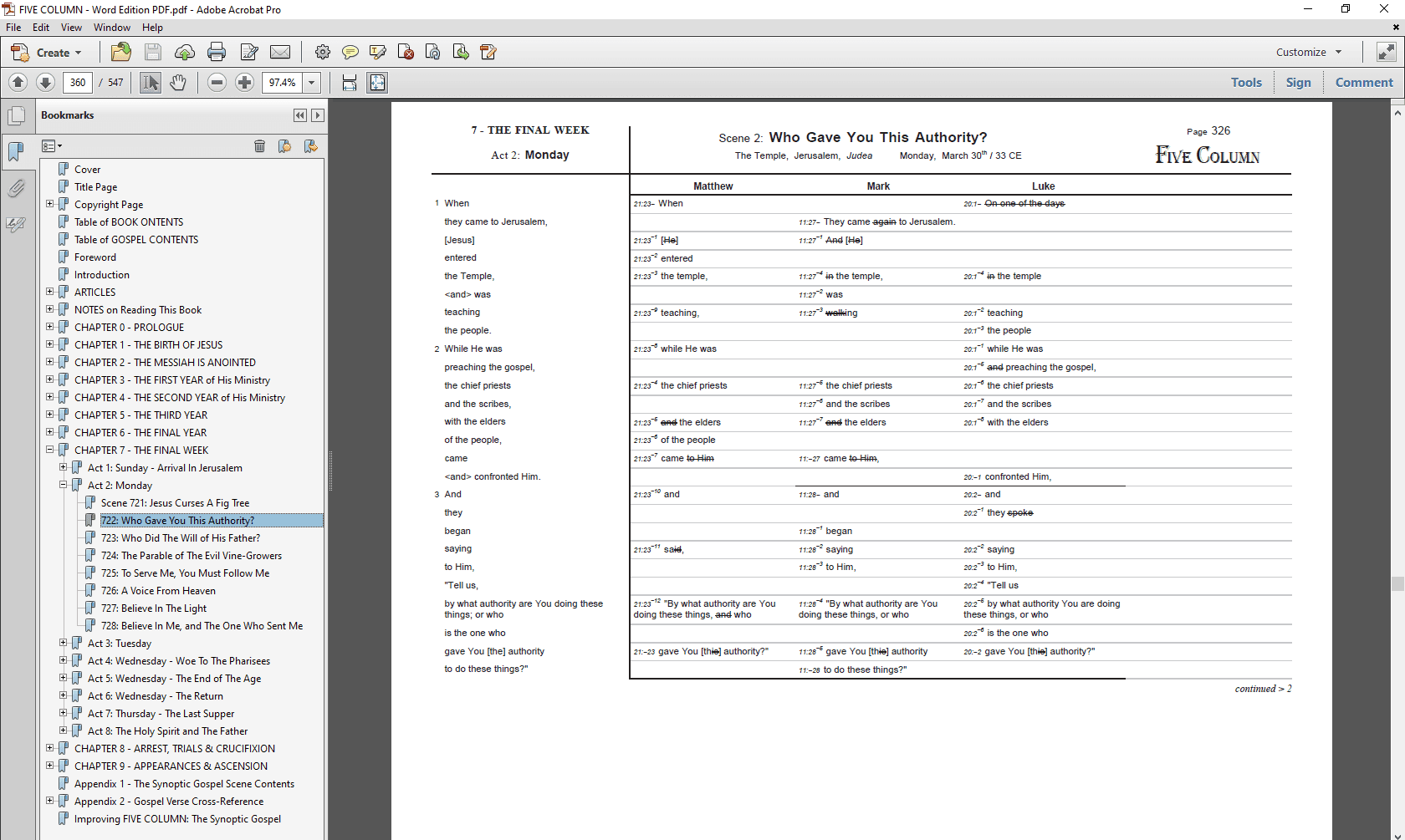Collapse CHAPTER 7 - THE FINAL WEEK

[x=50, y=450]
